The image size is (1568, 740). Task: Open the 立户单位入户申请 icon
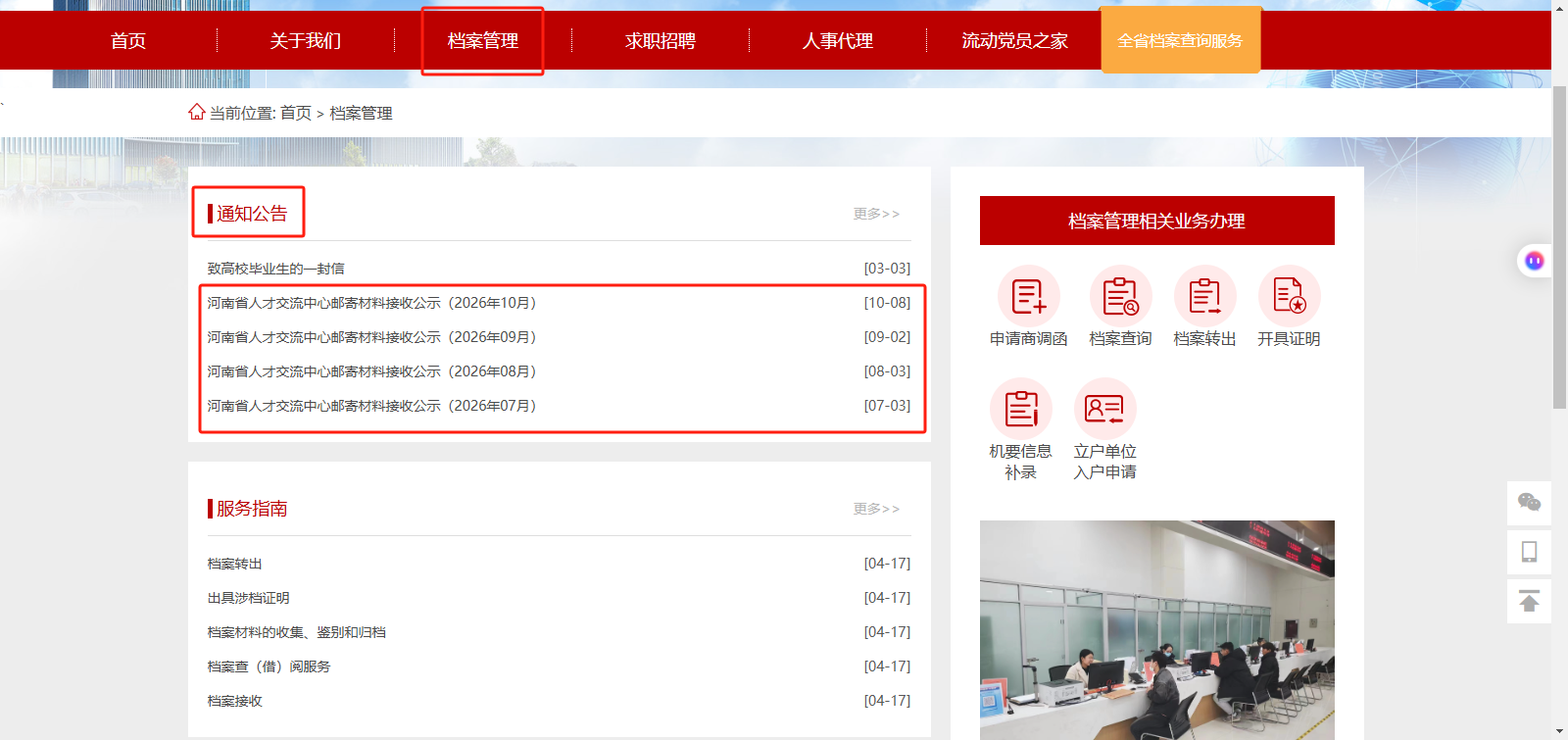click(x=1104, y=409)
